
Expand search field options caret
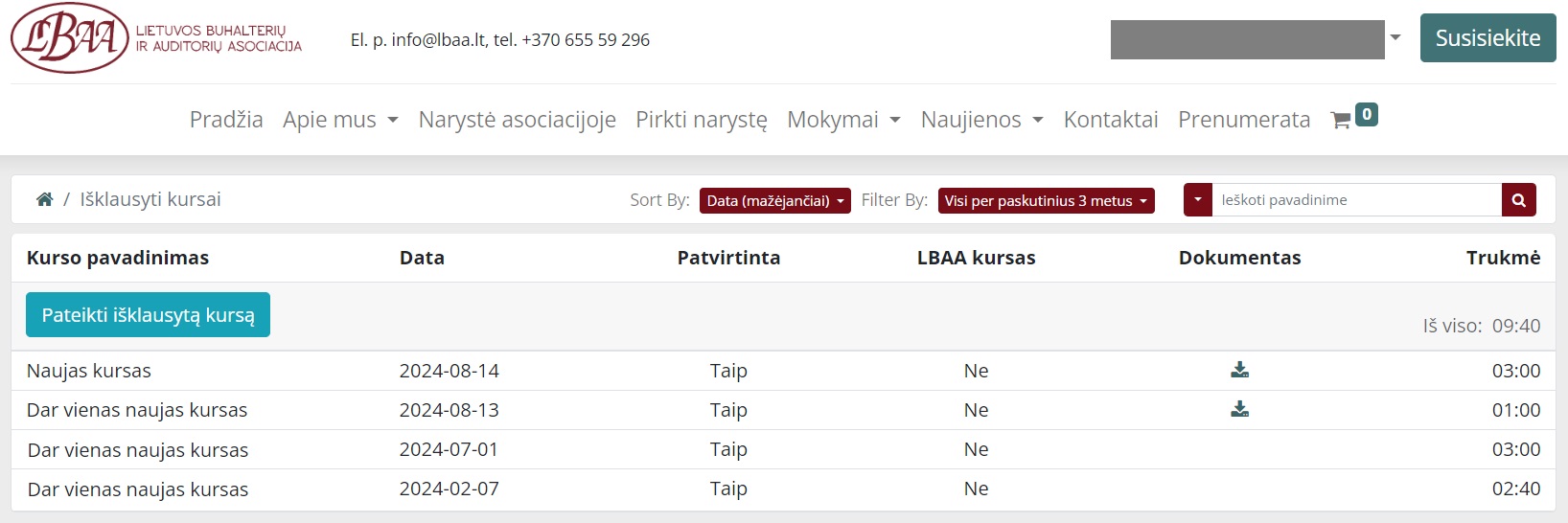point(1197,200)
